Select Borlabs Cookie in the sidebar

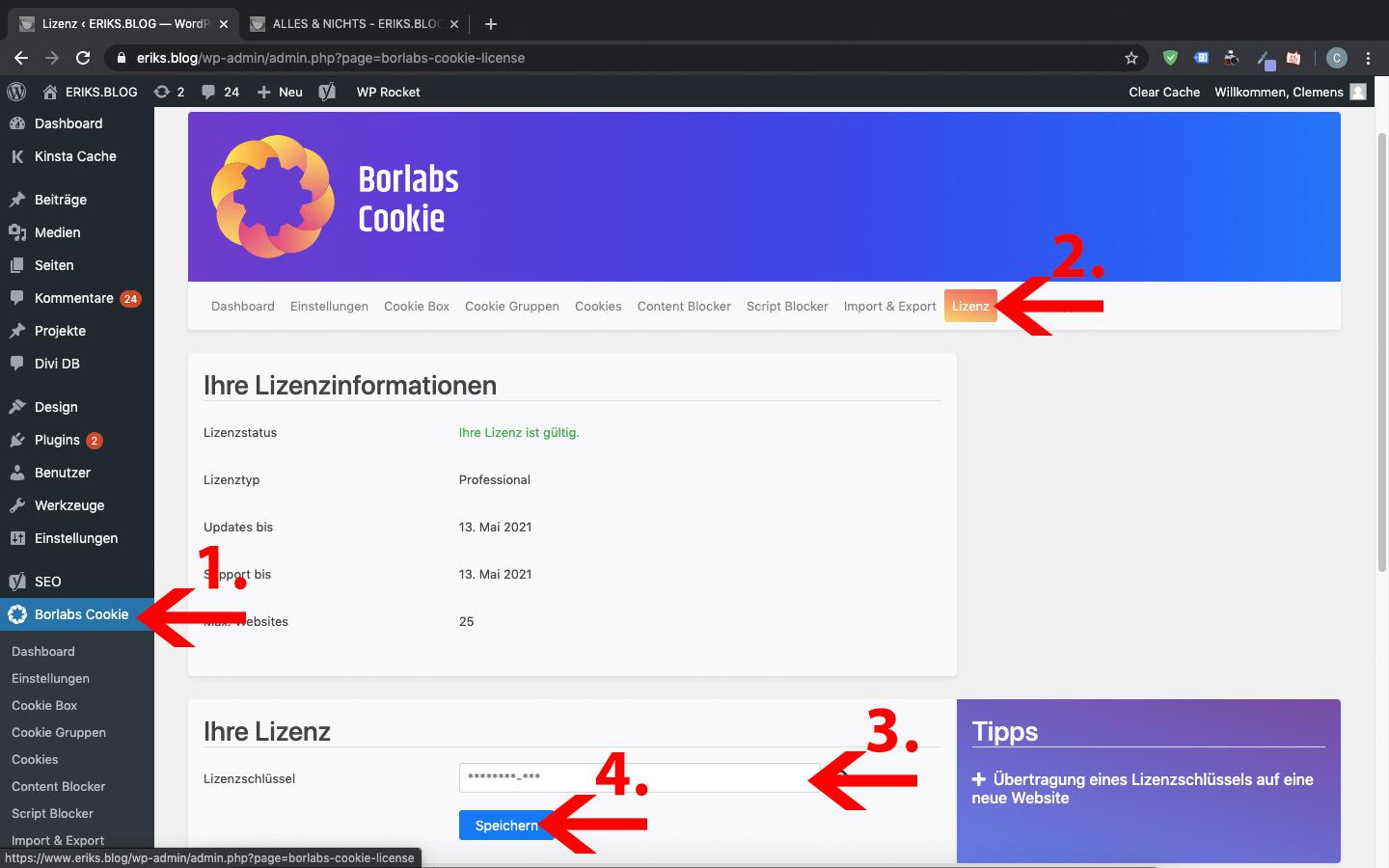(x=77, y=614)
